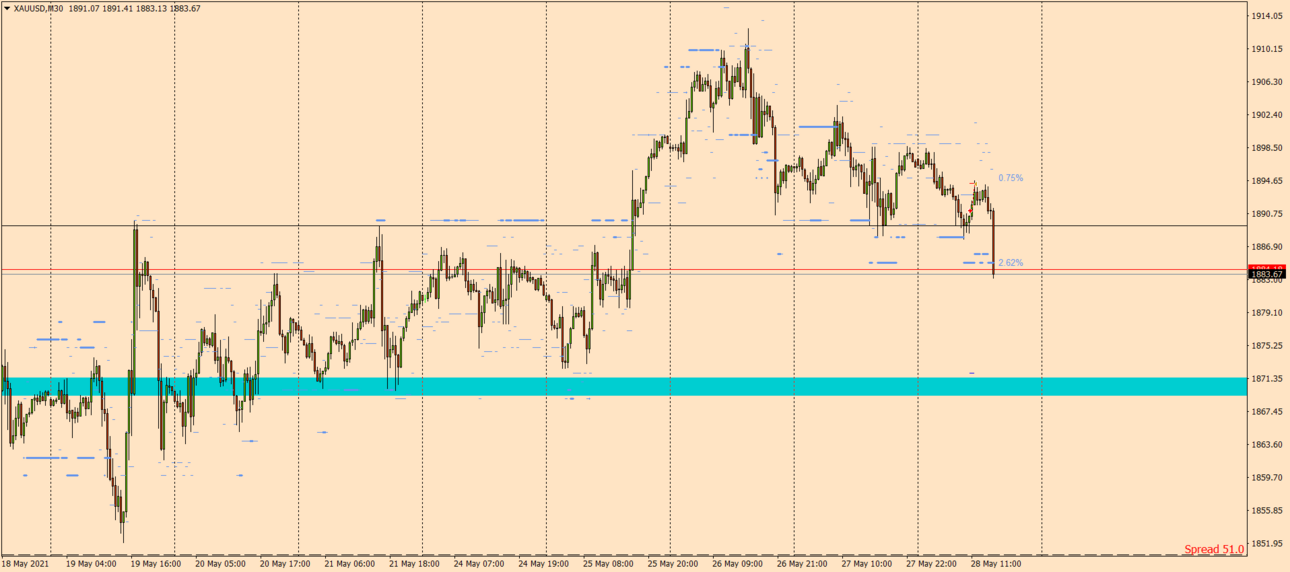Click the 19 May 04:00 time label
This screenshot has height=572, width=1290.
click(91, 564)
